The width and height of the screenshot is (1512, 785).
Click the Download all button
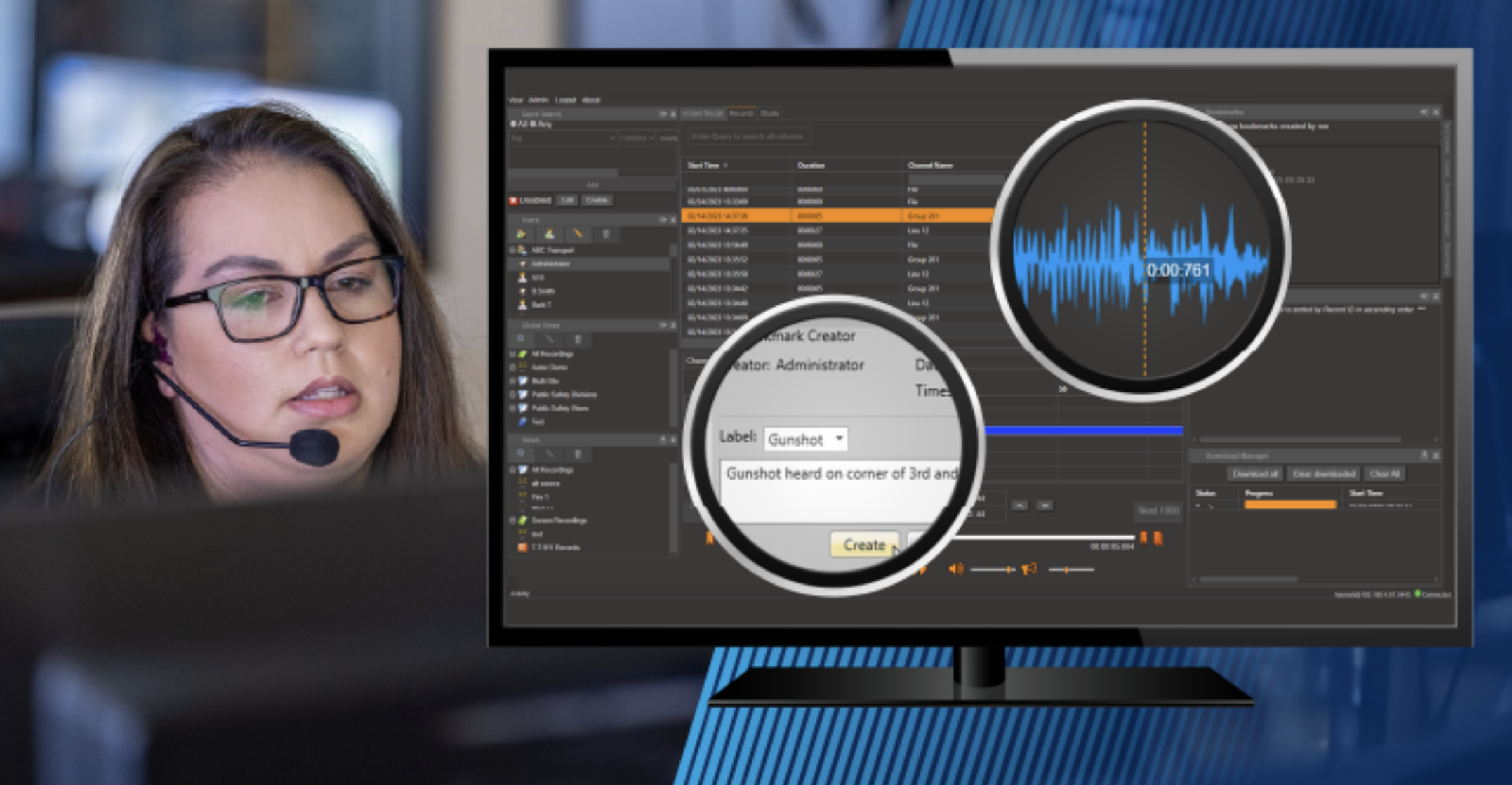click(x=1254, y=474)
